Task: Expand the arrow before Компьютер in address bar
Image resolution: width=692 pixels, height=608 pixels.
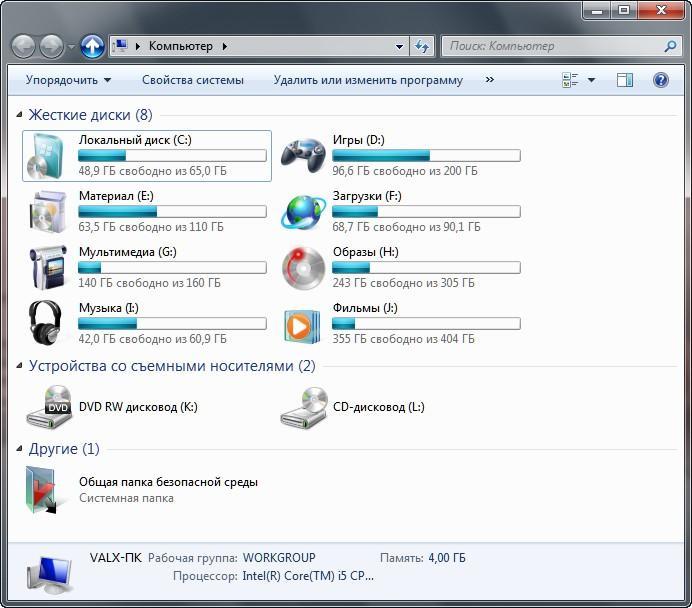Action: (138, 46)
